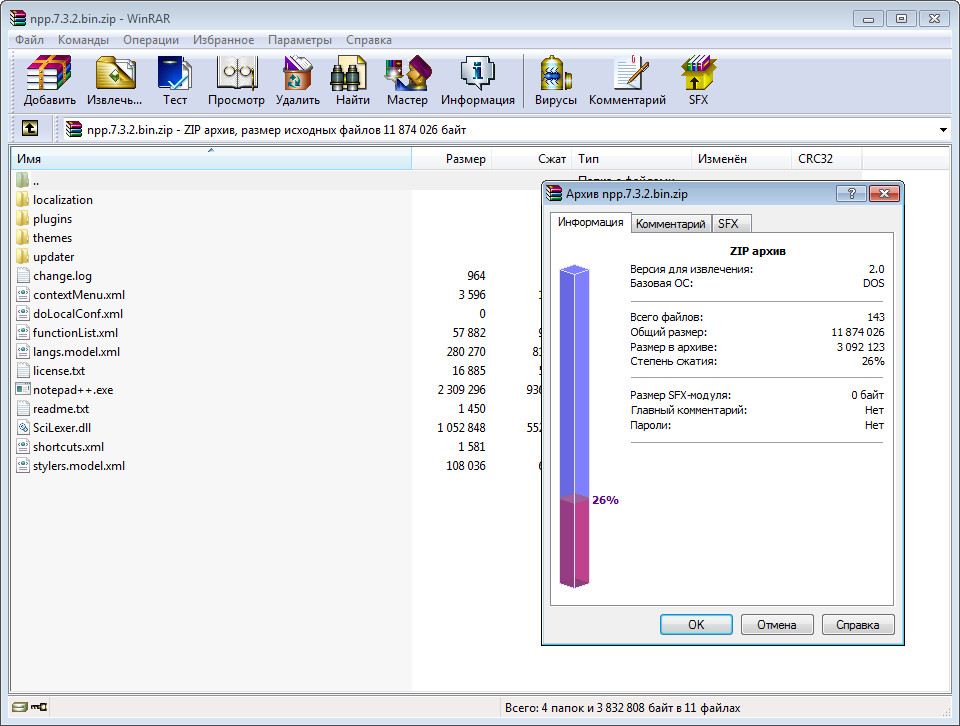Open the Мастер (Wizard) tool

(x=407, y=81)
